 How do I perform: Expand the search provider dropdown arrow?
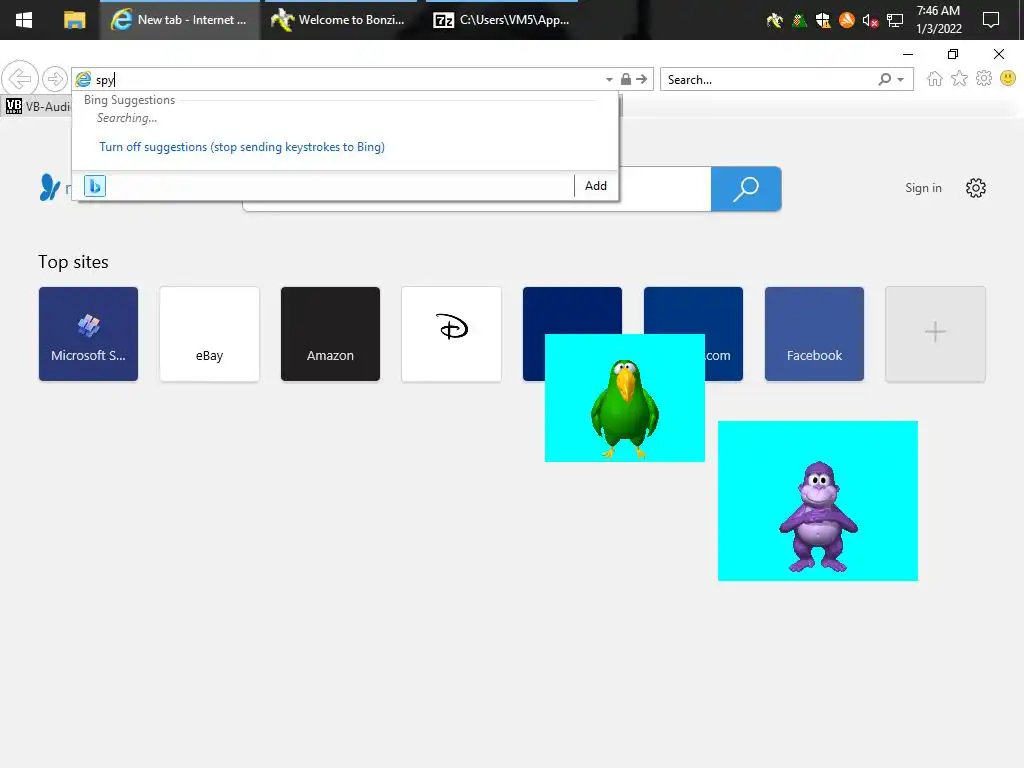(x=901, y=80)
